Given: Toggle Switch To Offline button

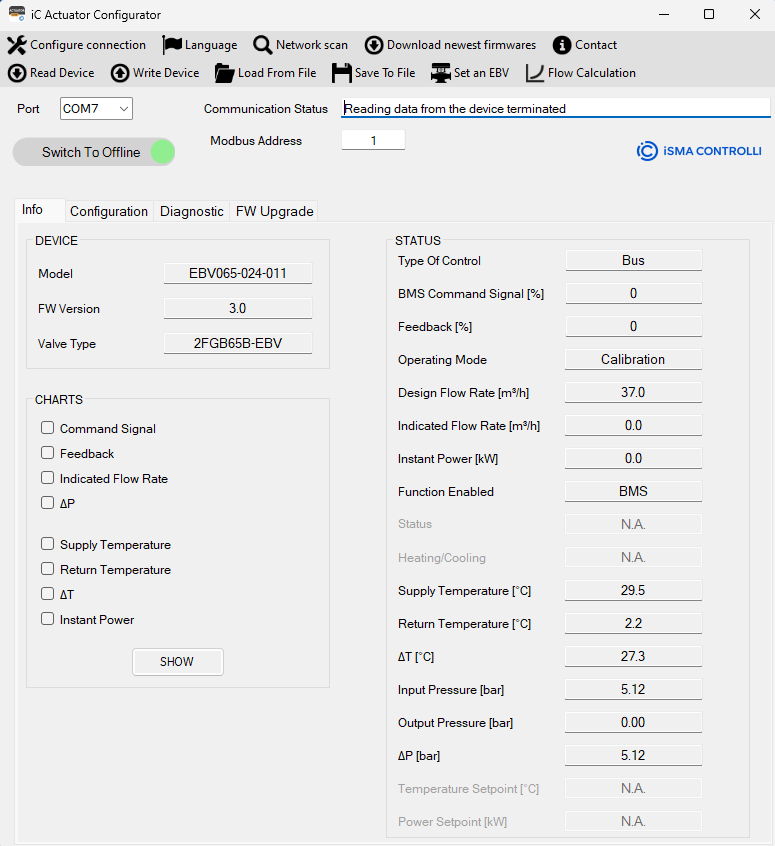Looking at the screenshot, I should (94, 152).
